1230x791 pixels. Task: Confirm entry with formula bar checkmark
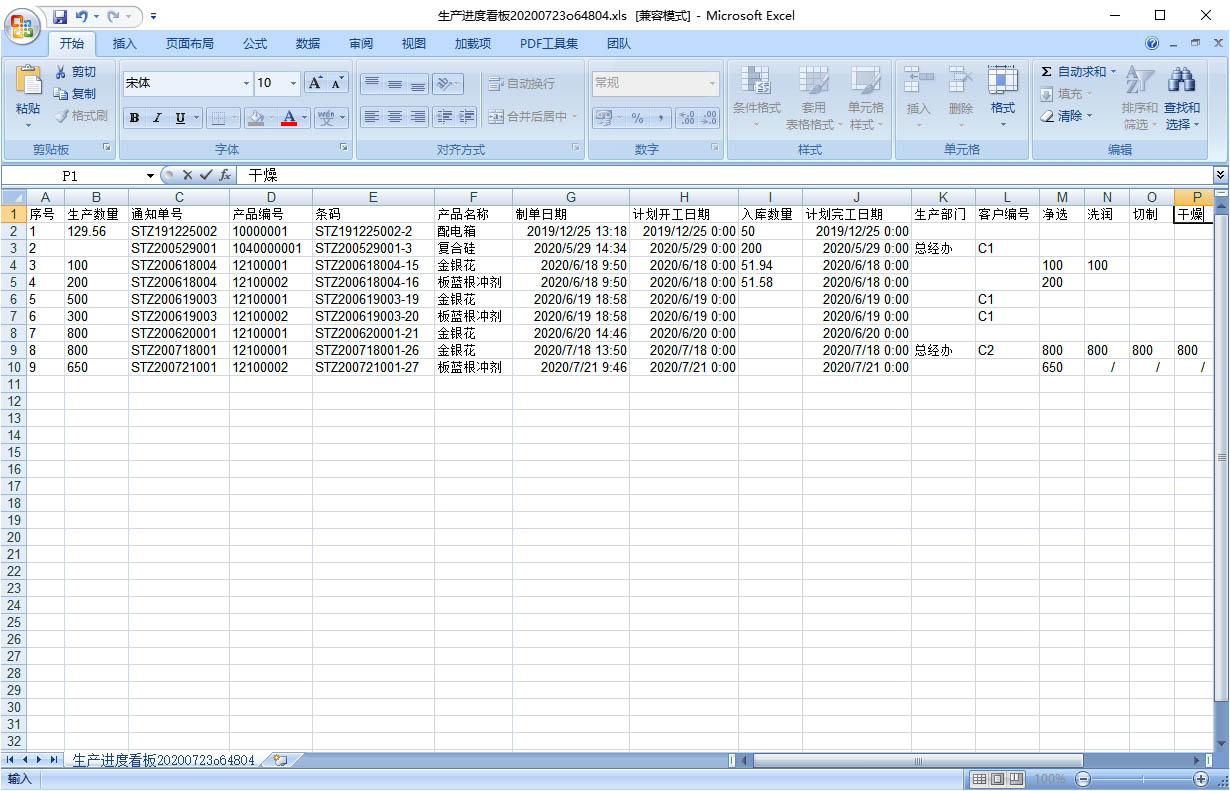tap(206, 175)
